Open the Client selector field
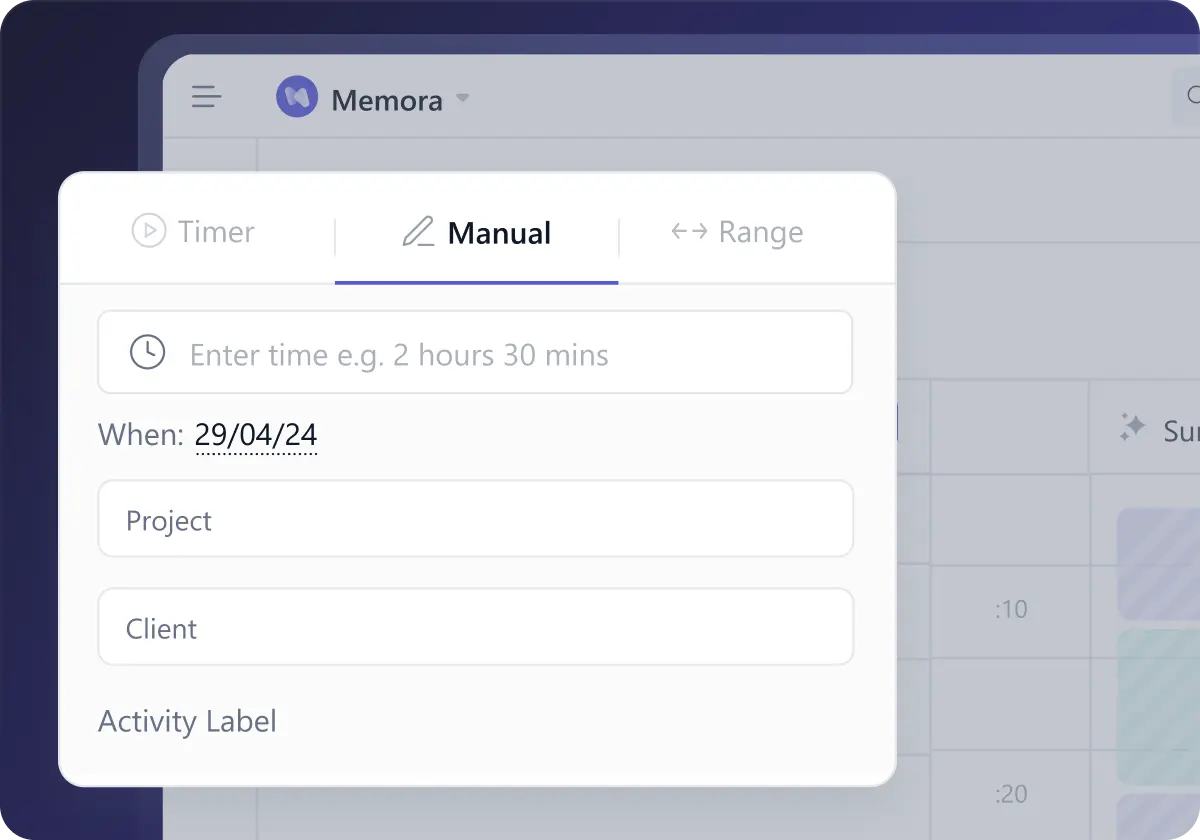Image resolution: width=1200 pixels, height=840 pixels. 475,627
